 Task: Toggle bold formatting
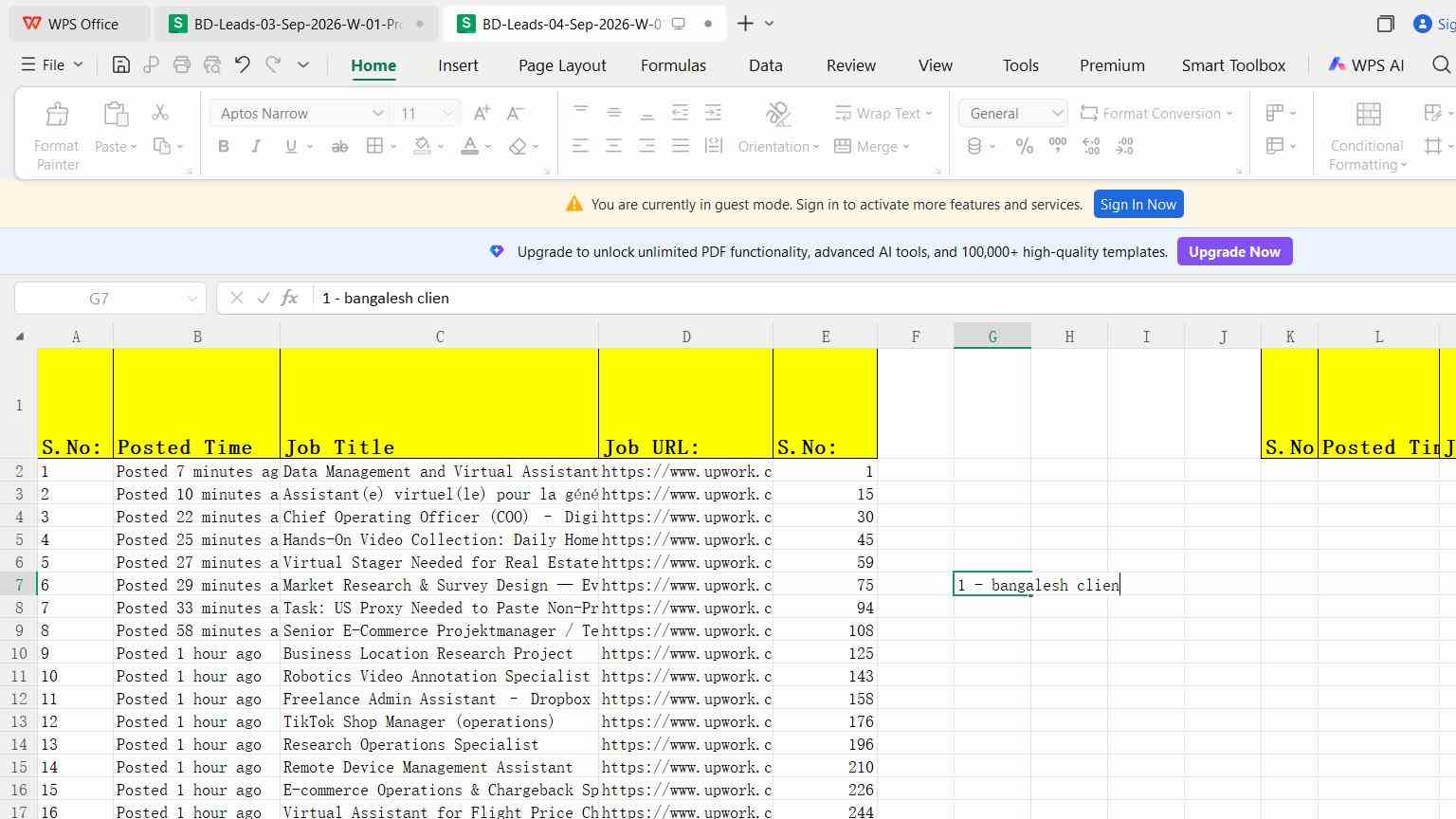224,146
